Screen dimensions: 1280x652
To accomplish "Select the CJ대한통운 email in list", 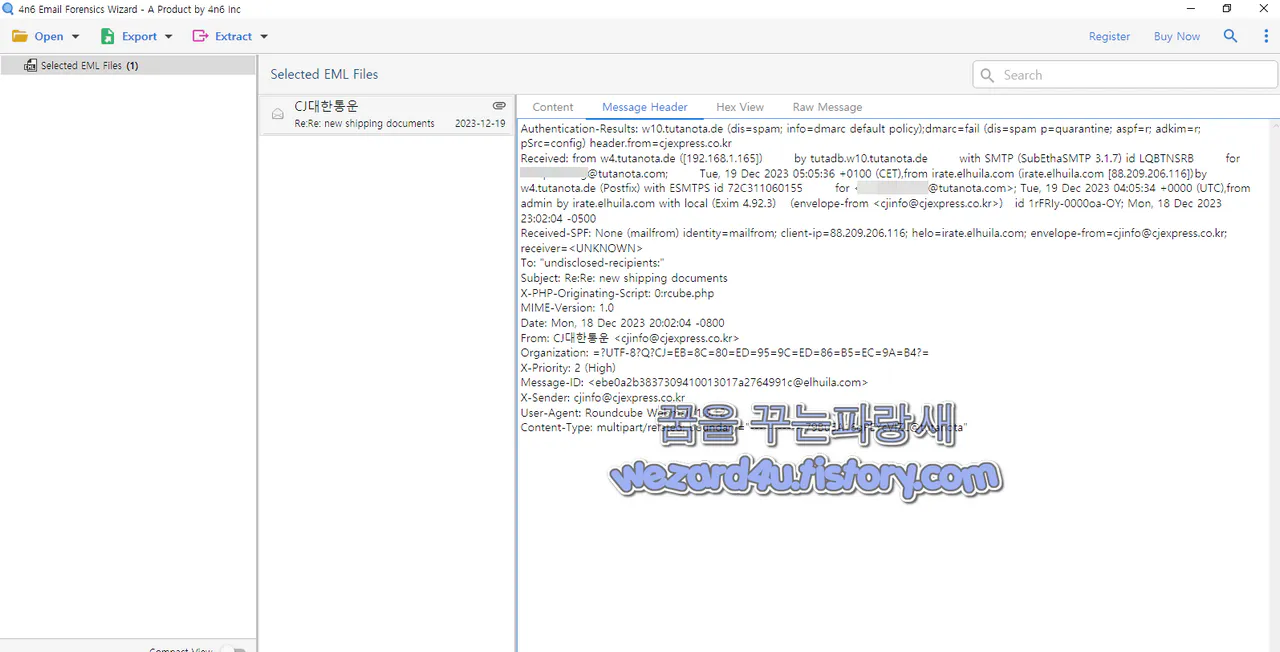I will [387, 115].
